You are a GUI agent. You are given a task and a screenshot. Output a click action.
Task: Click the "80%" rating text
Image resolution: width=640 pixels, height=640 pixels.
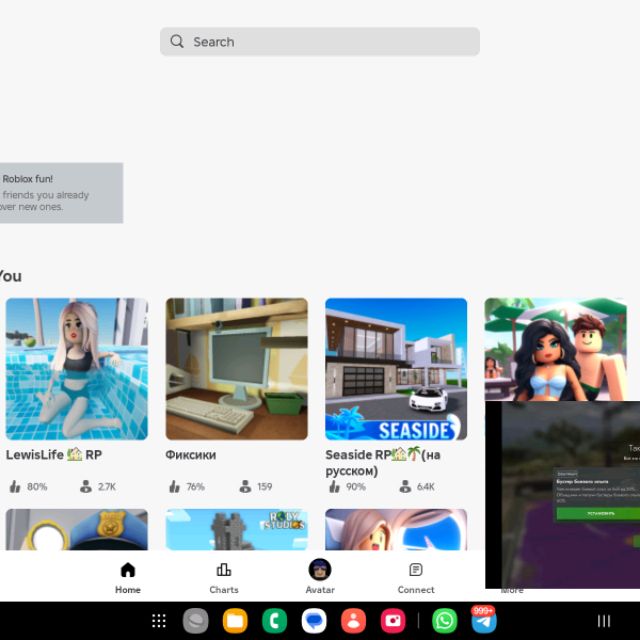pos(37,487)
